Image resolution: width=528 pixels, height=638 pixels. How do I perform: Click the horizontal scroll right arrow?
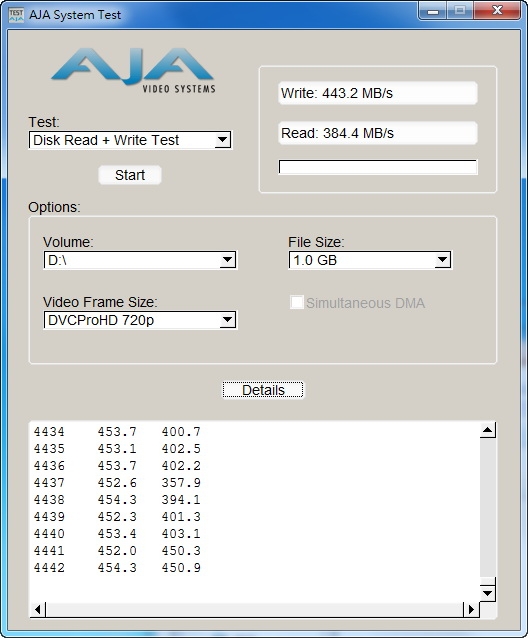point(471,610)
